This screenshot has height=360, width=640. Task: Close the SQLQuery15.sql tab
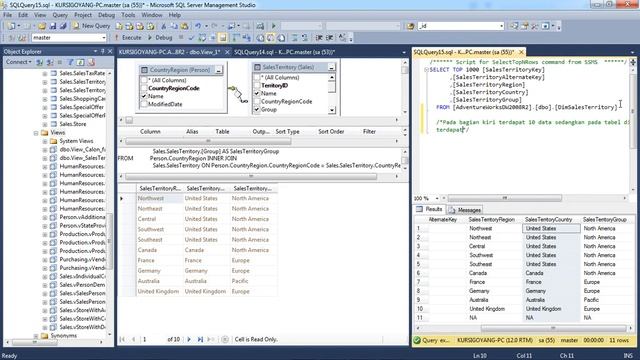(x=521, y=52)
